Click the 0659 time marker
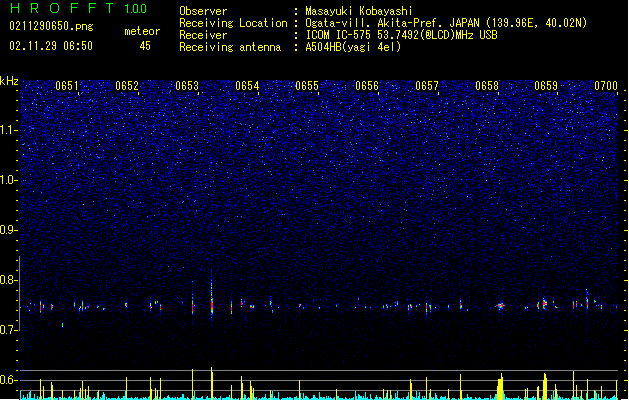629x400 pixels. [546, 86]
